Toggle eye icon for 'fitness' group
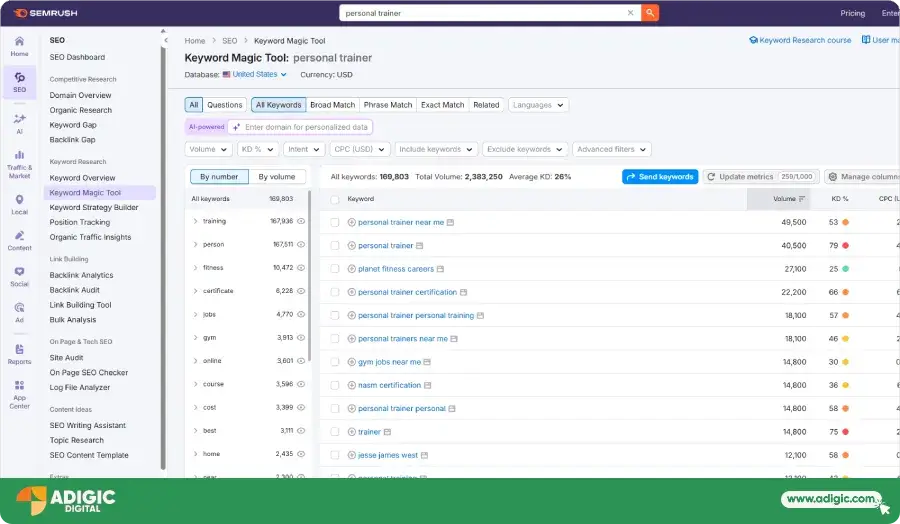 click(x=301, y=267)
